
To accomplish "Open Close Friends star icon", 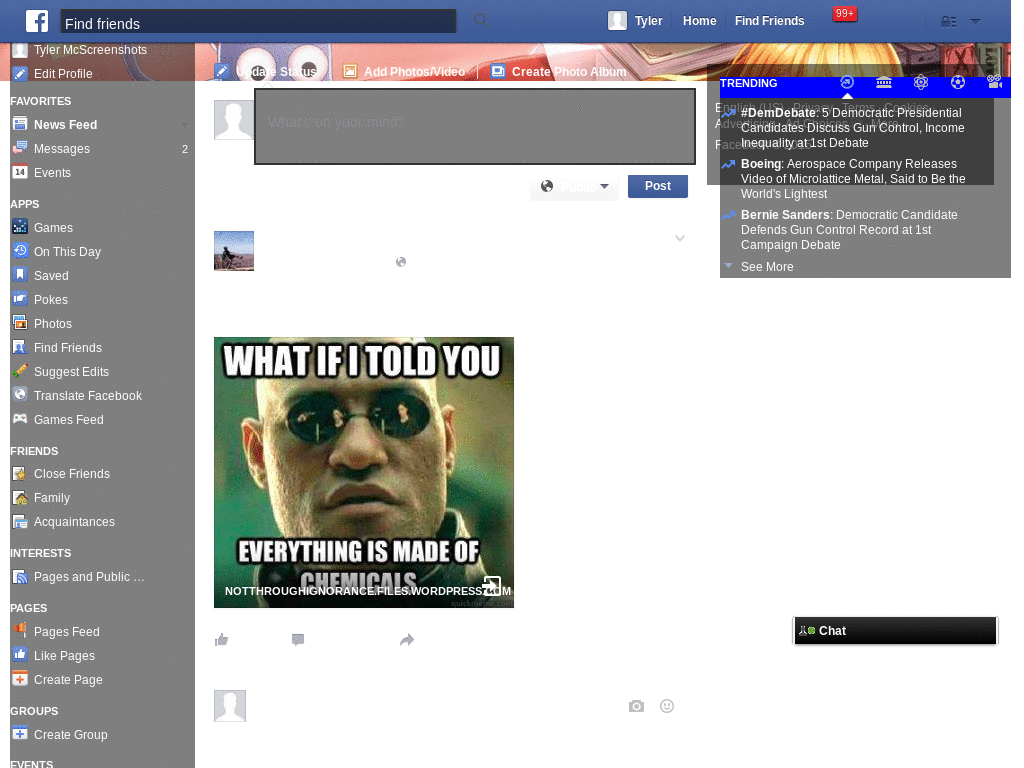I will (x=20, y=473).
